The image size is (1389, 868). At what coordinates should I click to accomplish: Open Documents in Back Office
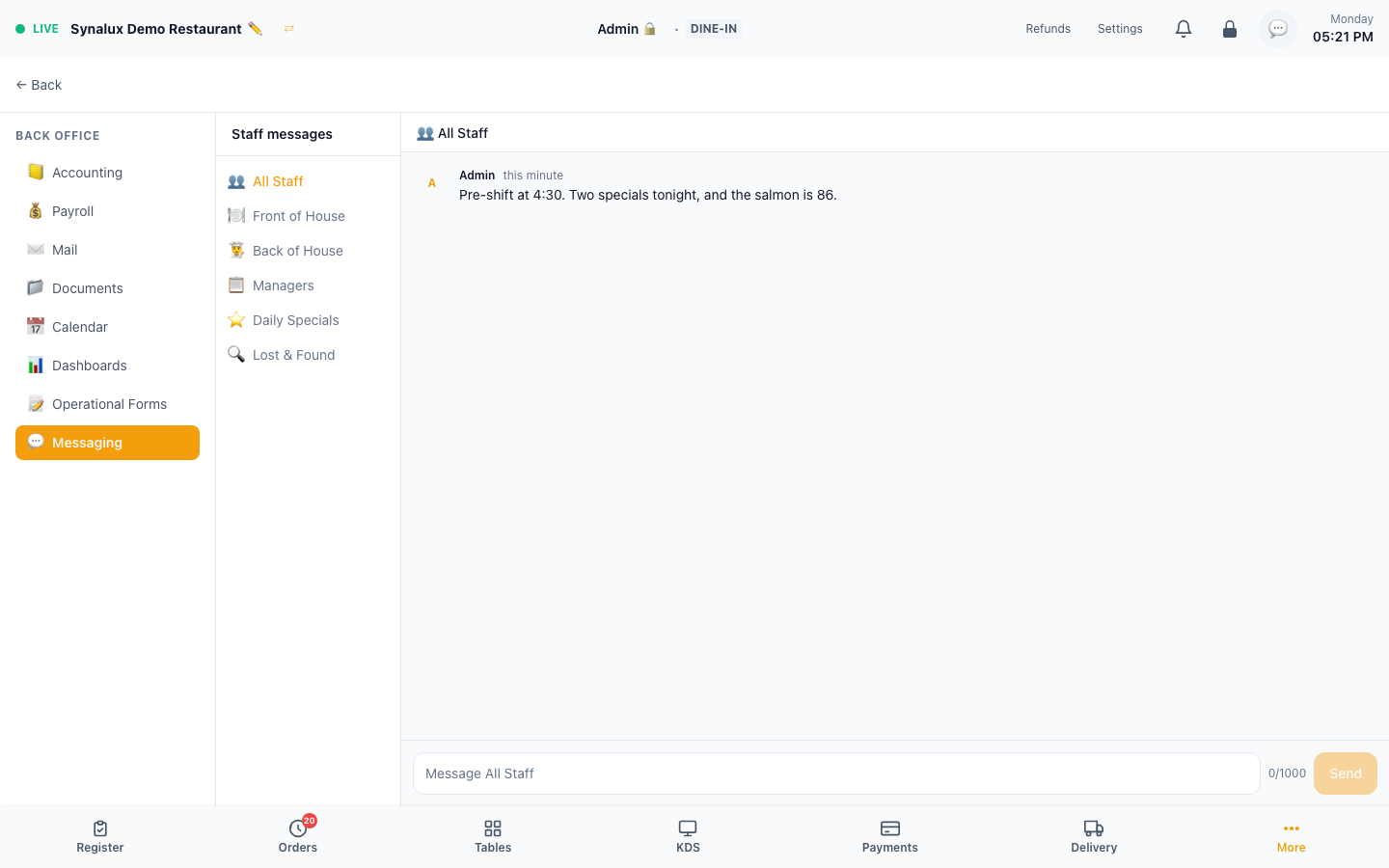point(107,288)
